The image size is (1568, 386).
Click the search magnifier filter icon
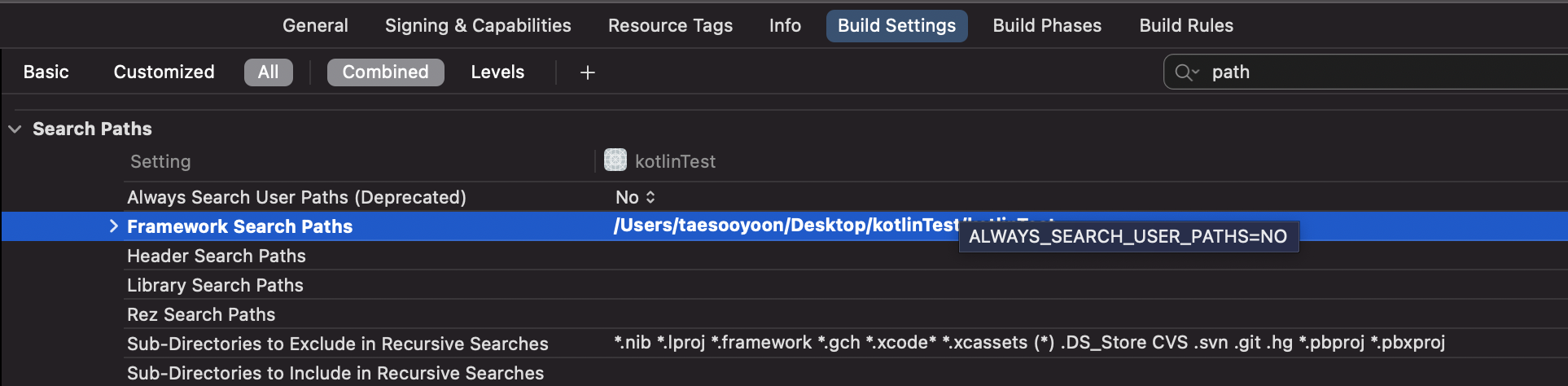coord(1187,72)
